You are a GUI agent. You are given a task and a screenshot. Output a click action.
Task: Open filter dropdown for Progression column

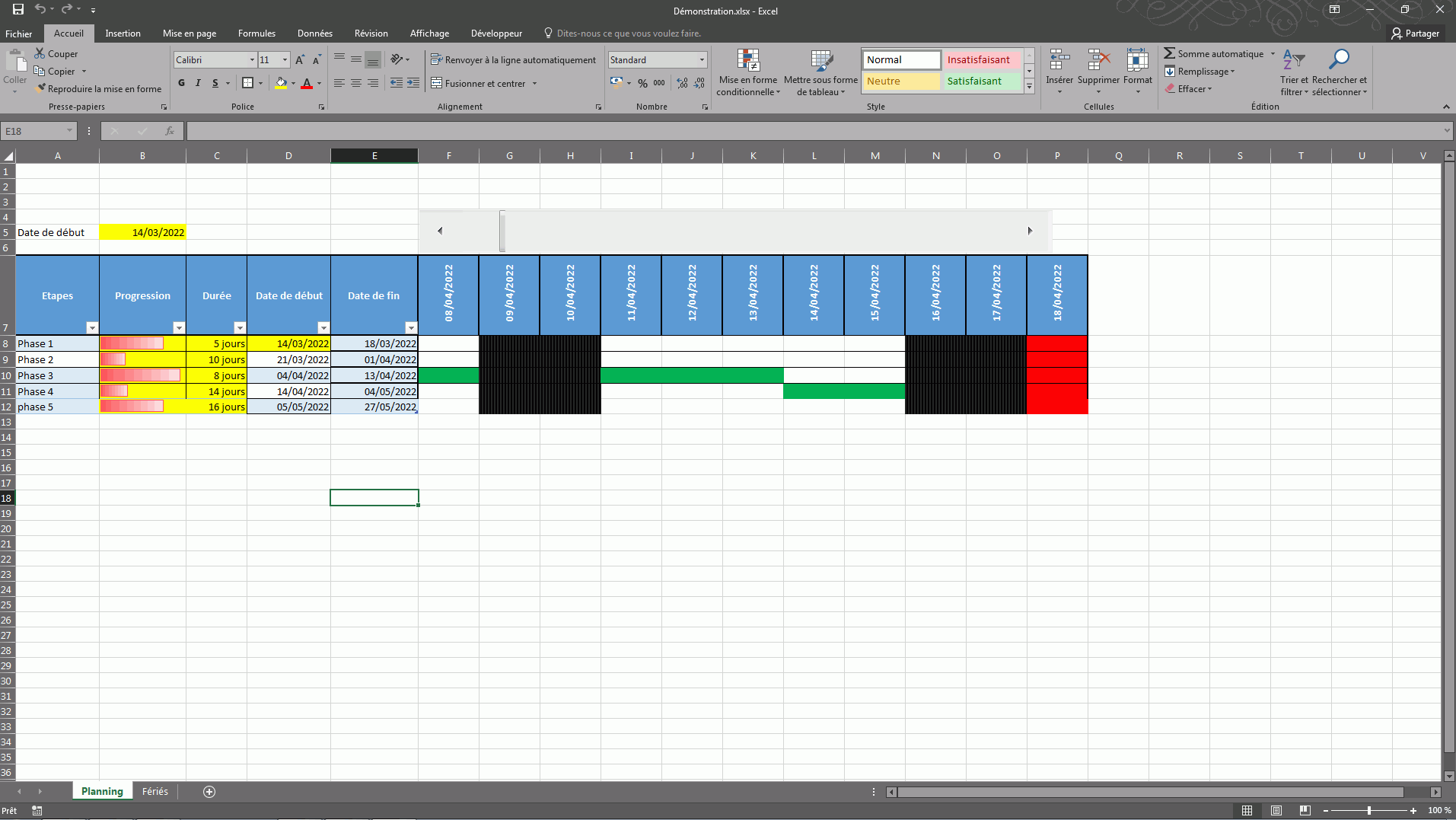point(179,328)
